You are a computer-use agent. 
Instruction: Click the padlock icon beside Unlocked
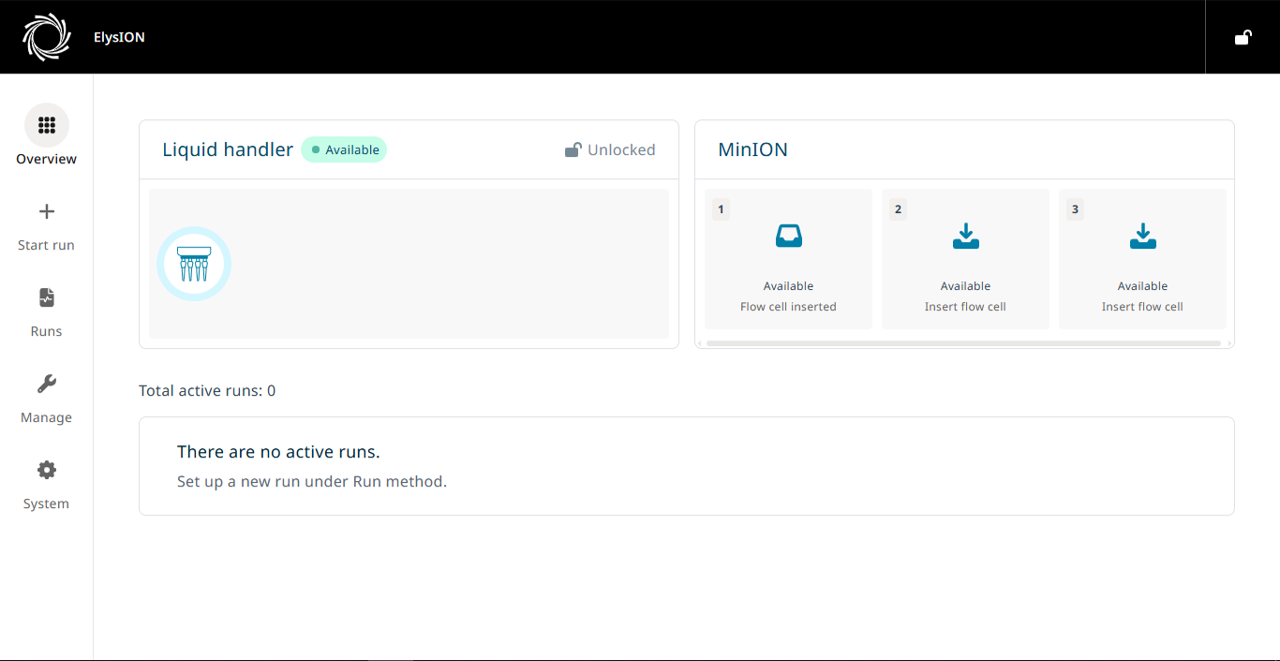click(x=573, y=150)
